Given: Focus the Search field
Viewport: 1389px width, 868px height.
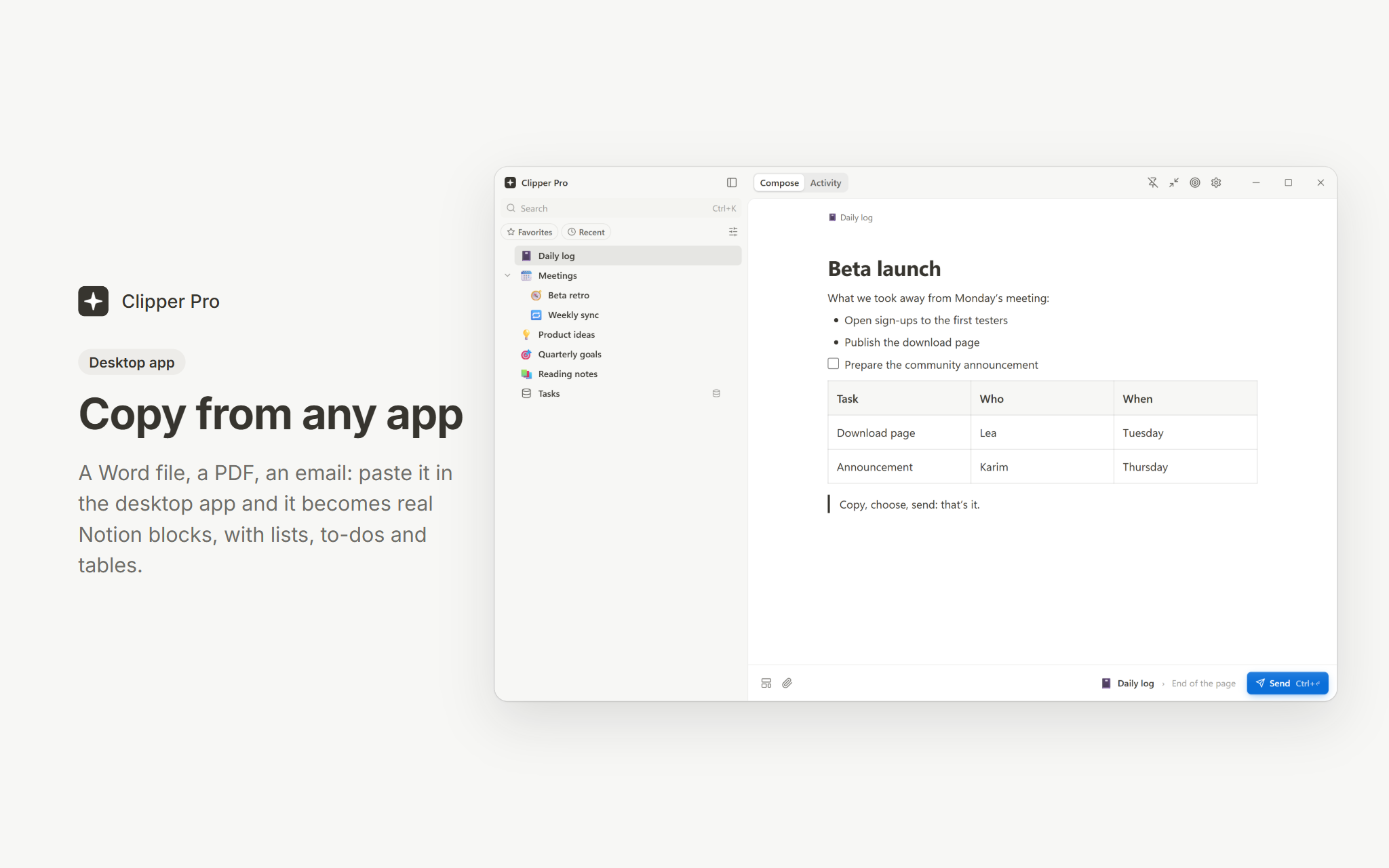Looking at the screenshot, I should click(x=622, y=208).
